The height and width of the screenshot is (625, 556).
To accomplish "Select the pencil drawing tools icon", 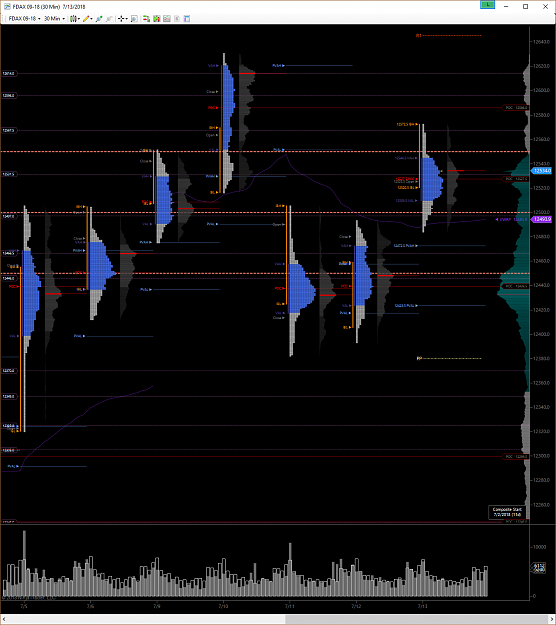I will pos(86,18).
